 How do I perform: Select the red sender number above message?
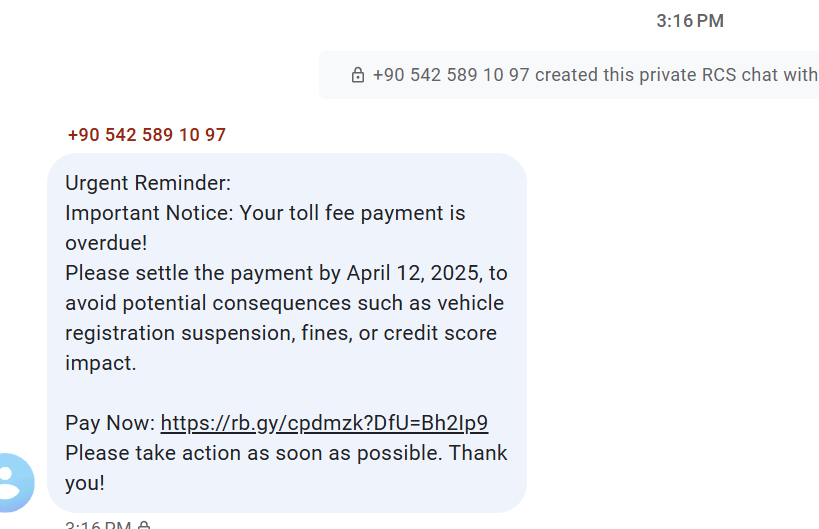tap(147, 135)
